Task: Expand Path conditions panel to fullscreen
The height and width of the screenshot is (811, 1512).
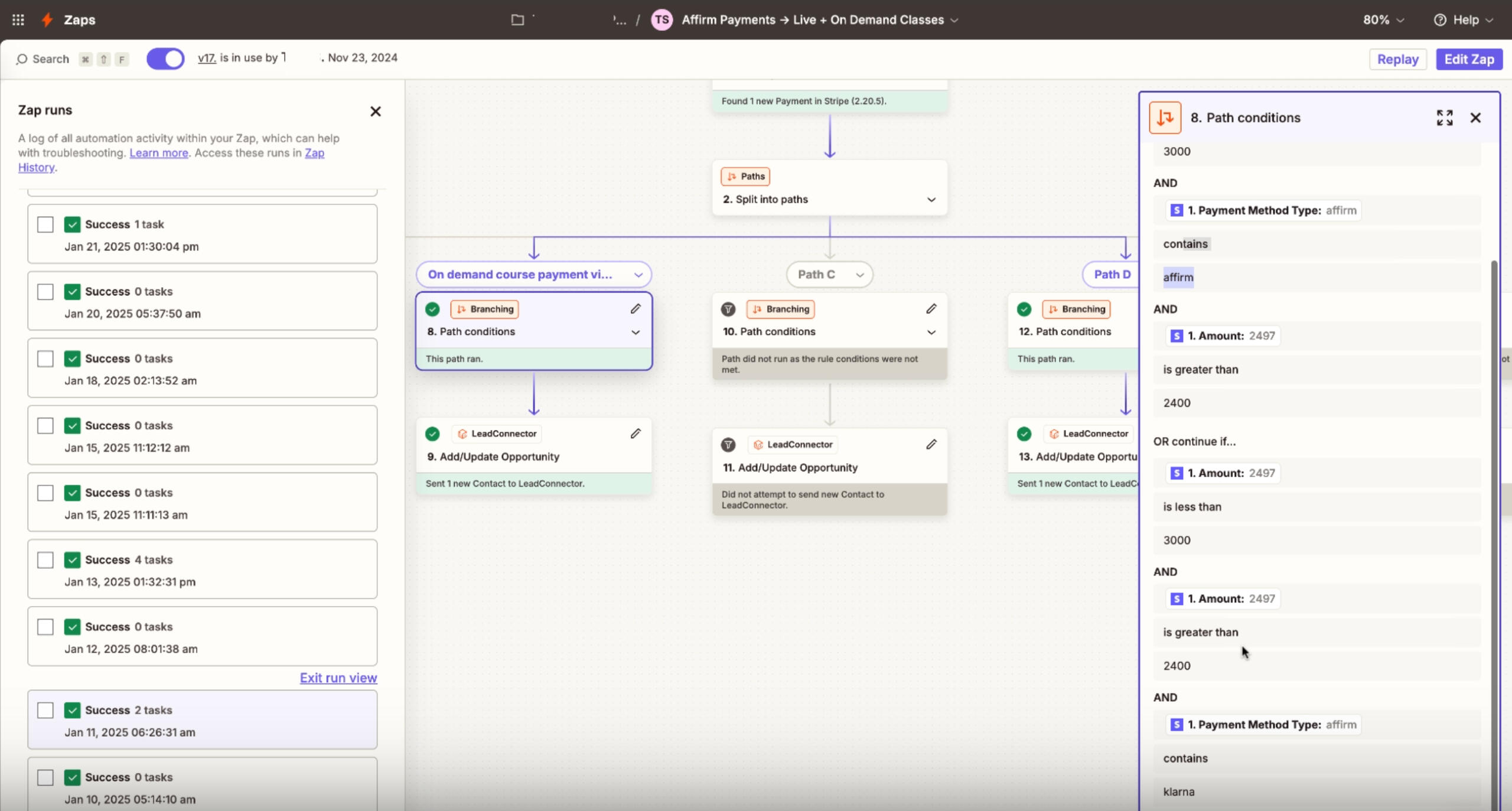Action: pyautogui.click(x=1445, y=118)
